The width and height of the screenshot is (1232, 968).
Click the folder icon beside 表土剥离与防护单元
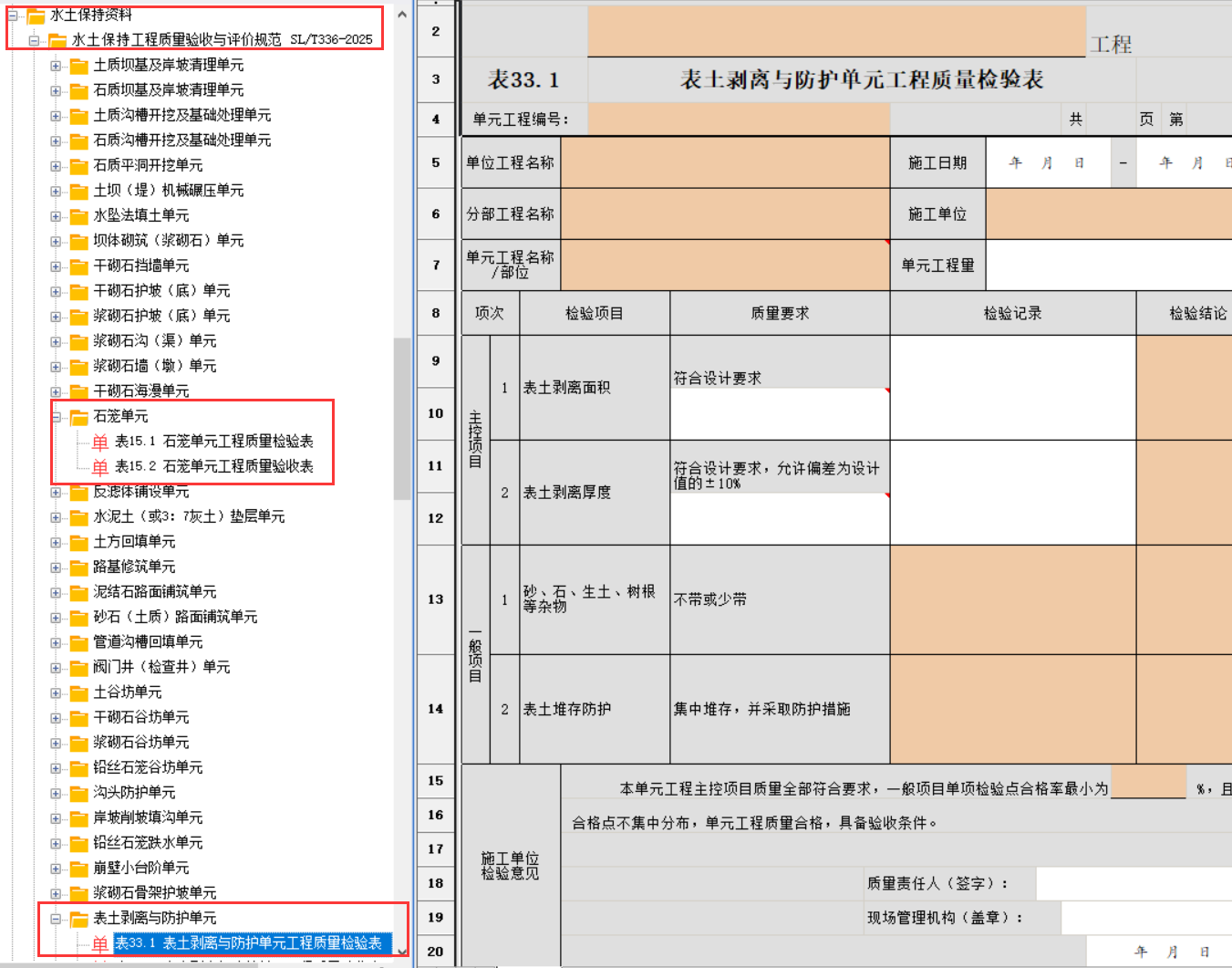point(79,919)
